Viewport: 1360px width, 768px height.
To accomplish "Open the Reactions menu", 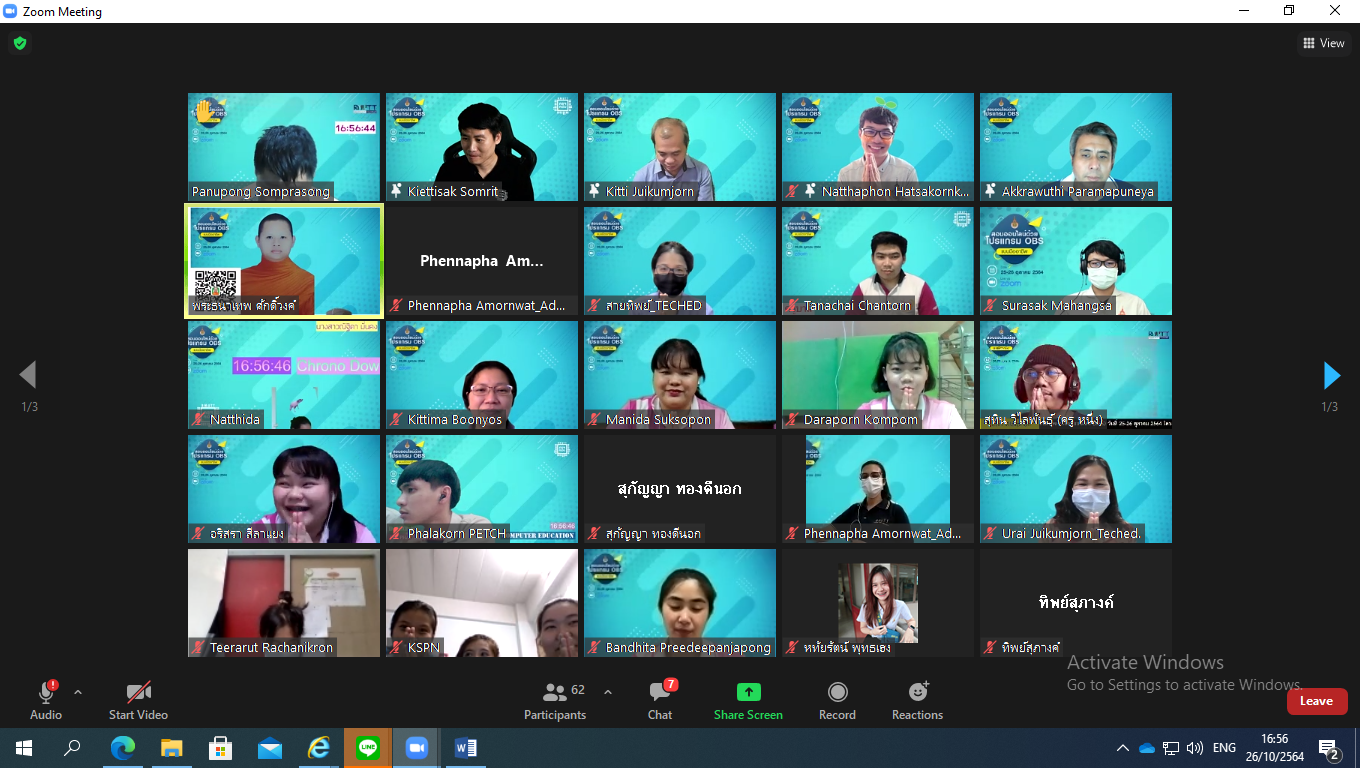I will coord(917,700).
